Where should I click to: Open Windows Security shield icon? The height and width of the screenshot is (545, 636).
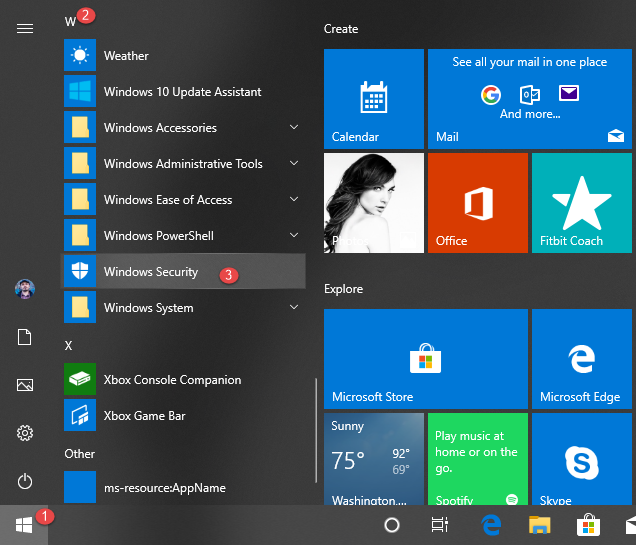click(x=80, y=271)
